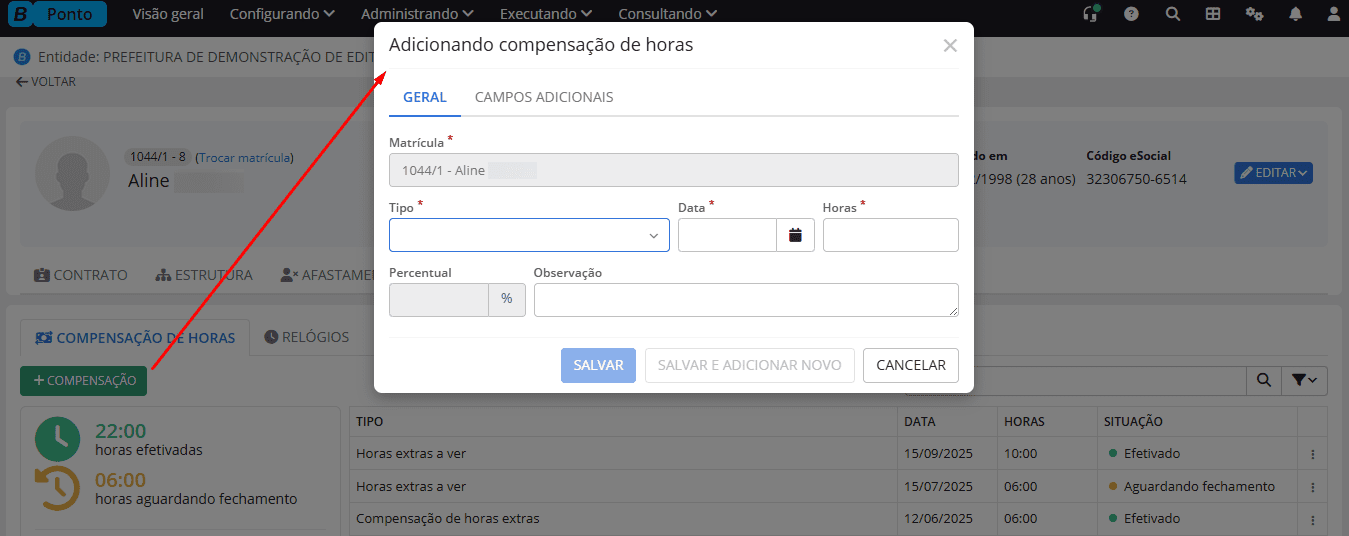Viewport: 1349px width, 536px height.
Task: Open the user profile icon
Action: pyautogui.click(x=1333, y=14)
